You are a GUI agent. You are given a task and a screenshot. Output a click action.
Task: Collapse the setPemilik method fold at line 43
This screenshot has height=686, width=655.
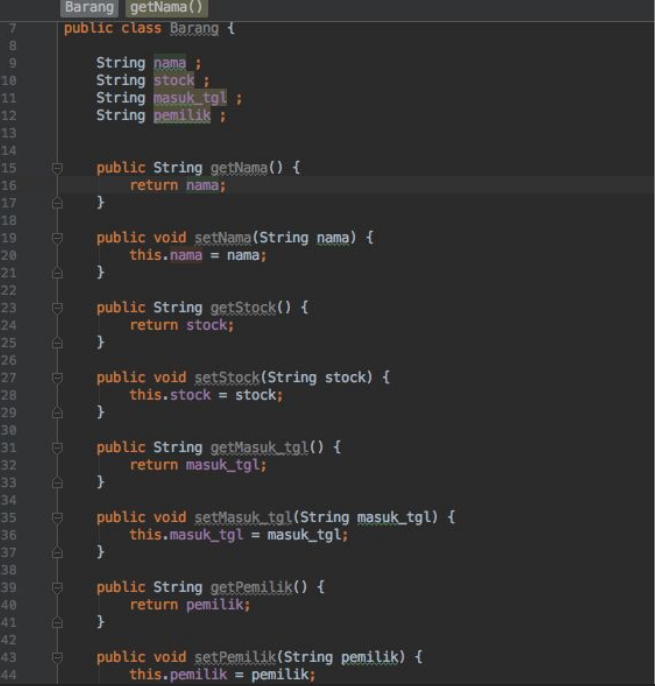tap(57, 658)
